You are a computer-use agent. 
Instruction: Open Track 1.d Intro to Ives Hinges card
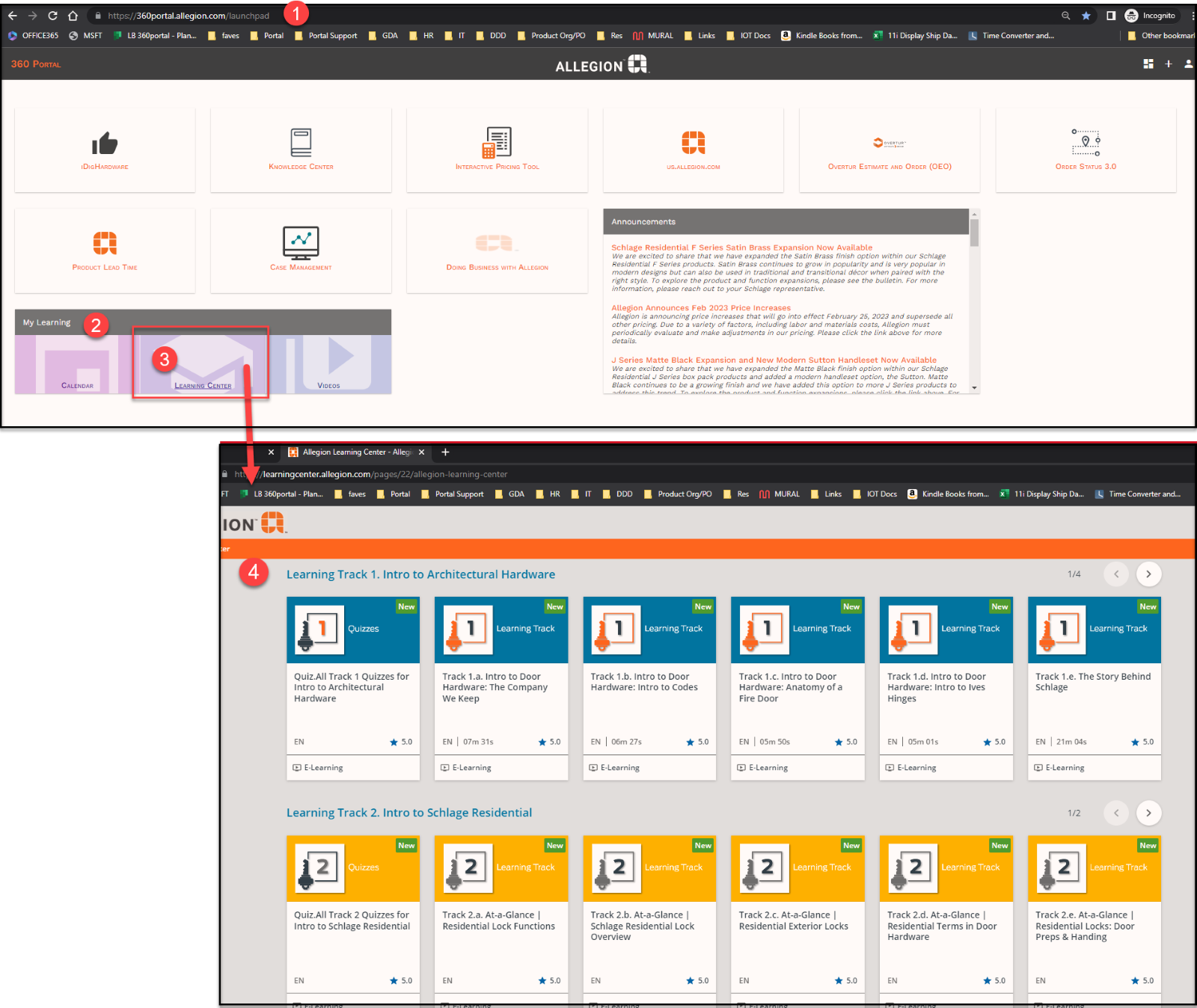tap(946, 688)
